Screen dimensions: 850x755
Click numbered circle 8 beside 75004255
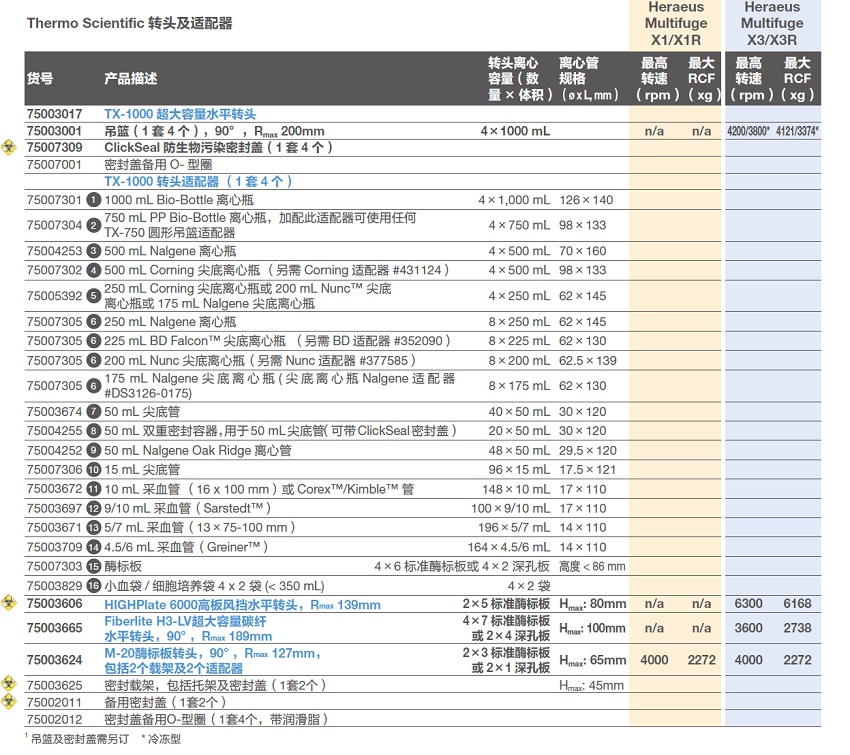tap(94, 431)
